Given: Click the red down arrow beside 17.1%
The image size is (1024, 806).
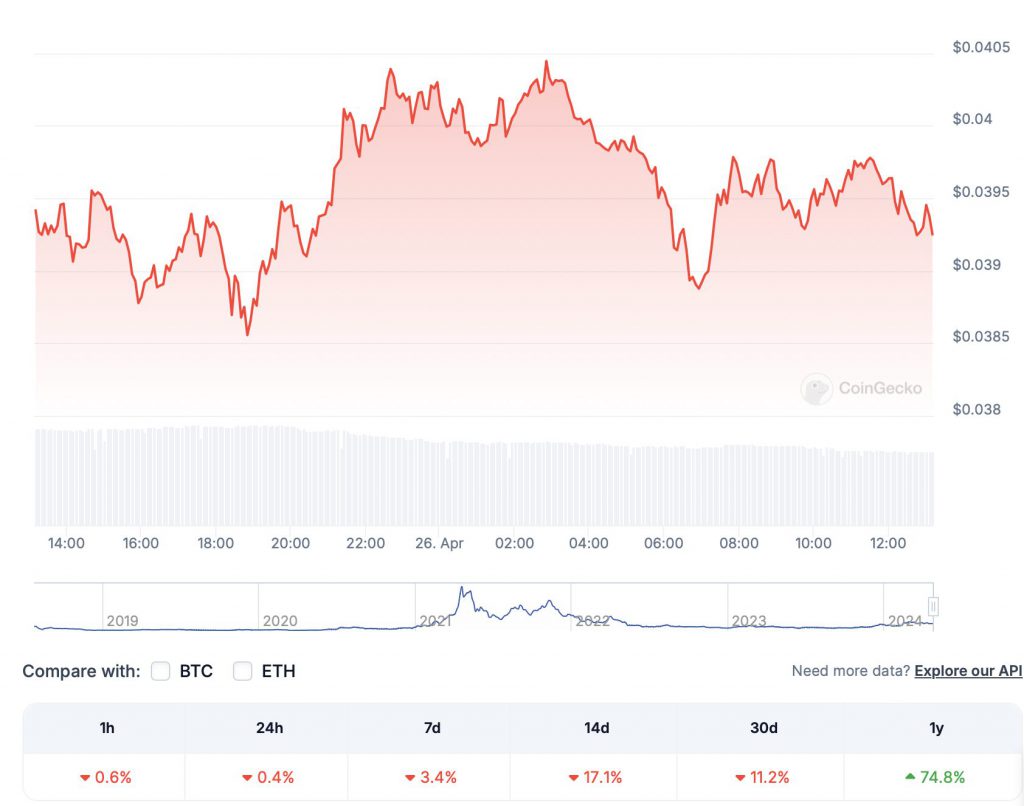Looking at the screenshot, I should [574, 778].
